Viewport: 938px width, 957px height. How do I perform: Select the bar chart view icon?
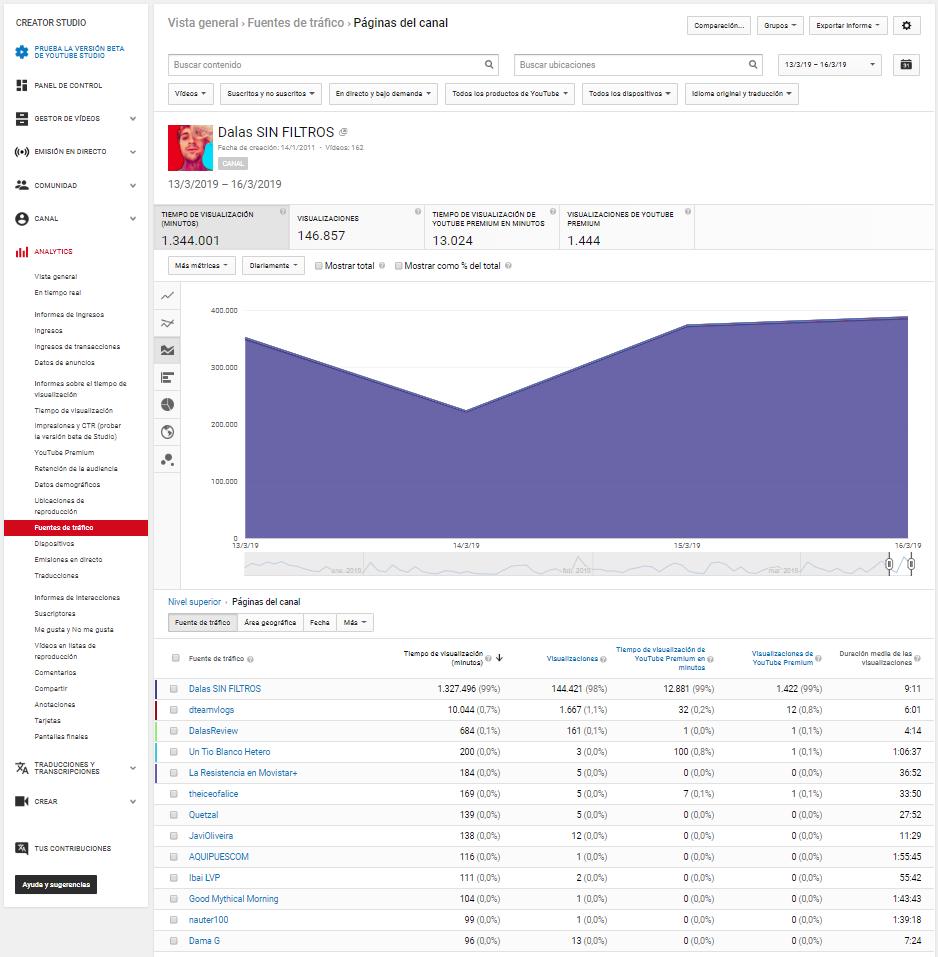pyautogui.click(x=167, y=378)
